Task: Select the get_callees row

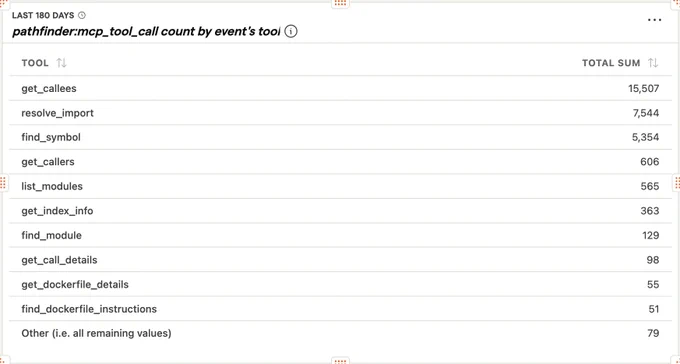Action: (340, 89)
